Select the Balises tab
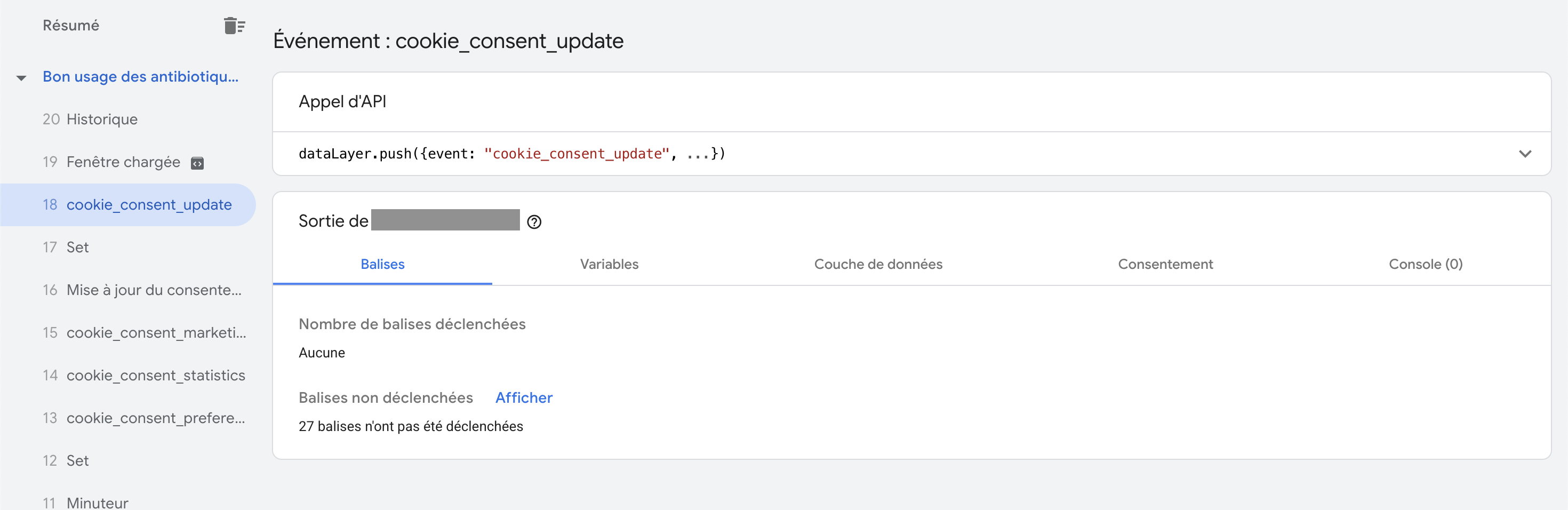Image resolution: width=1568 pixels, height=510 pixels. tap(382, 264)
